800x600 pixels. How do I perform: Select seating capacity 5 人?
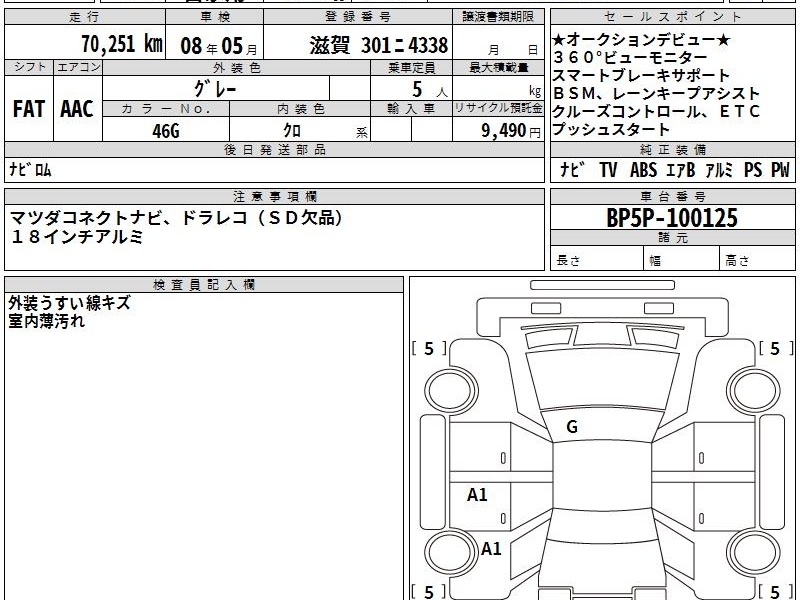pyautogui.click(x=430, y=90)
